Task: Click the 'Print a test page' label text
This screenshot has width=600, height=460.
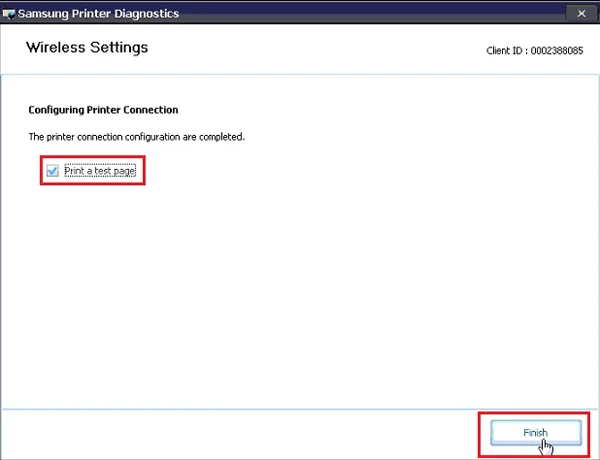Action: 99,171
